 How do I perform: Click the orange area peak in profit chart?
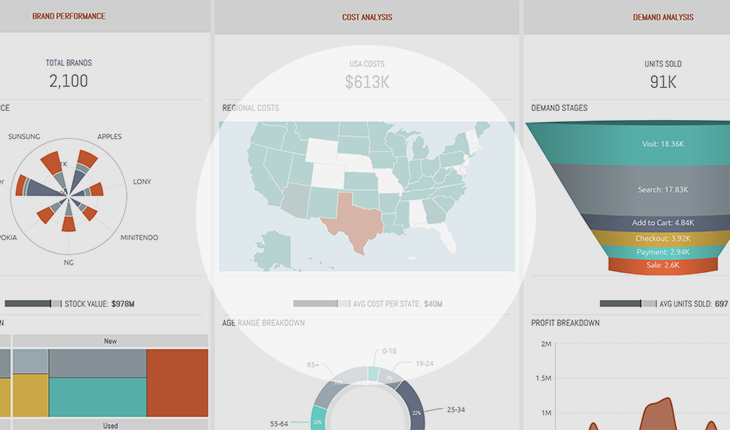(657, 413)
